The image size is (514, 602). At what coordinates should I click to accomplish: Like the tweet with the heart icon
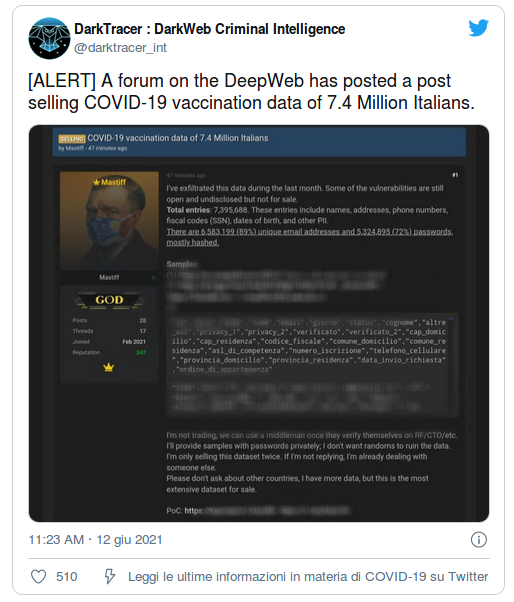38,576
